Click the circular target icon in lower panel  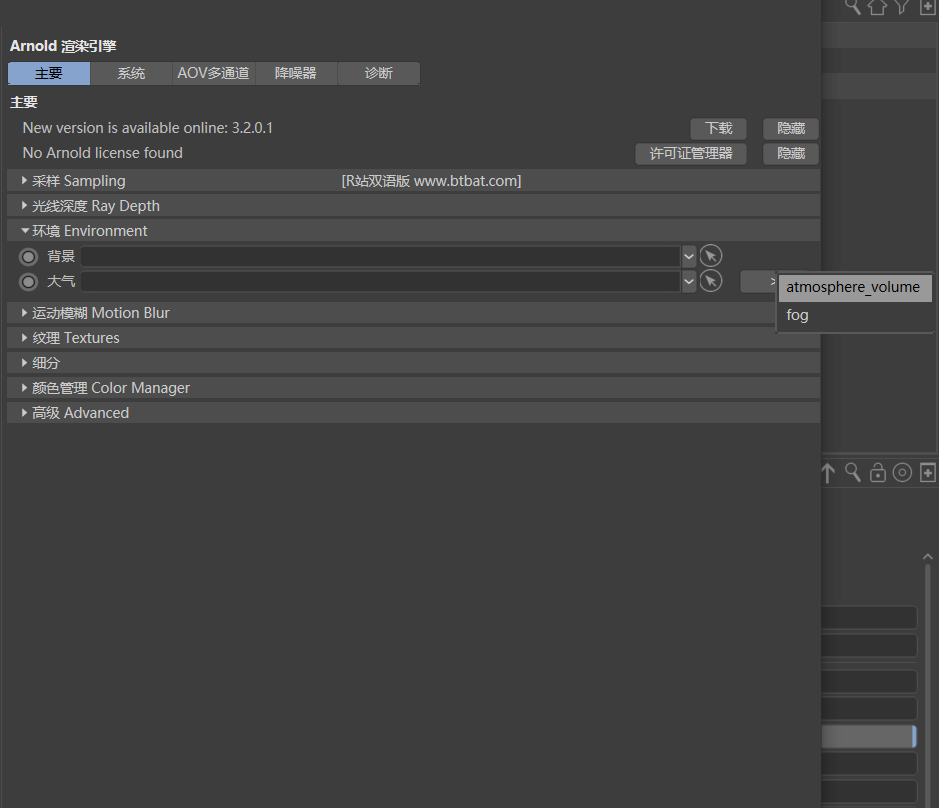pyautogui.click(x=902, y=473)
